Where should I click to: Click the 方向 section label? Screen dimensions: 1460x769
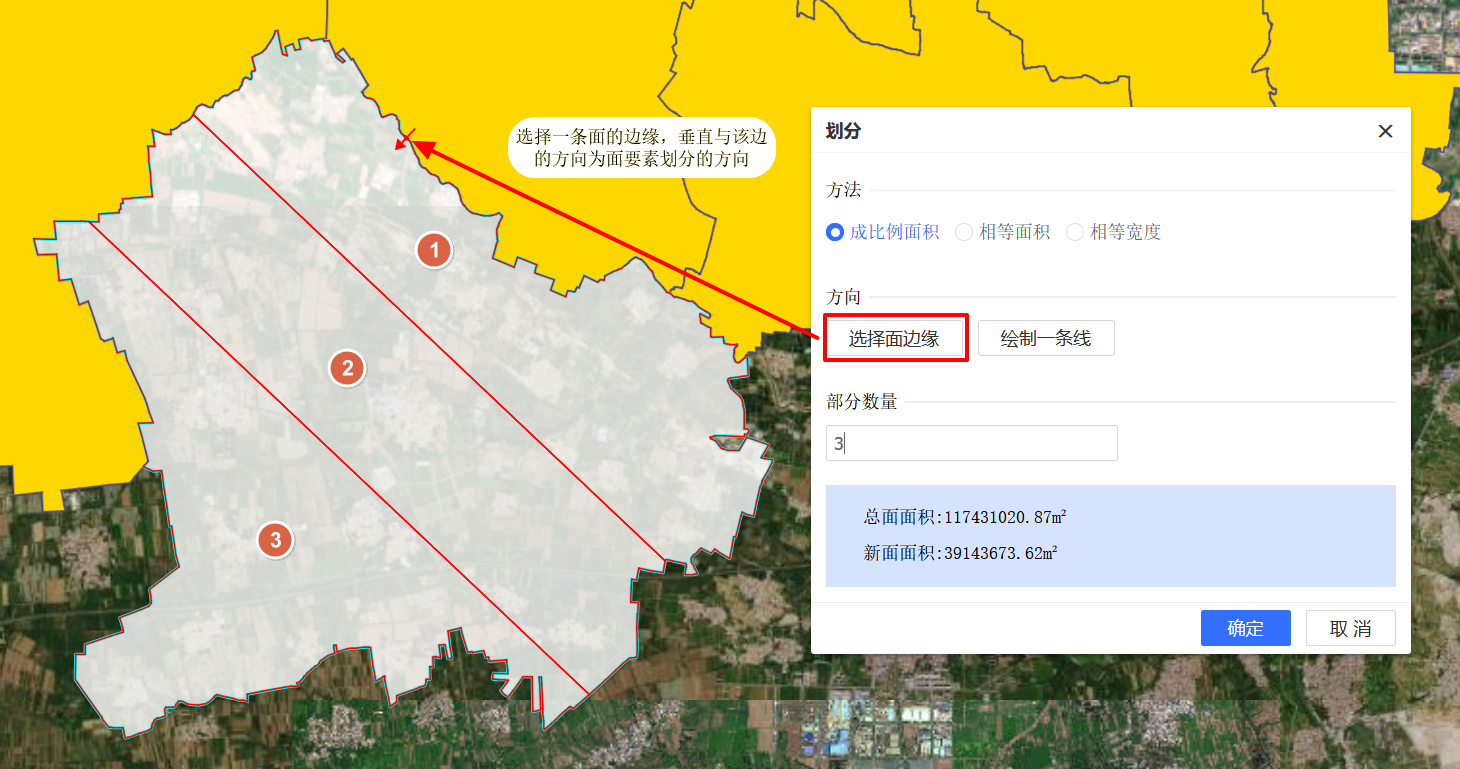coord(843,297)
